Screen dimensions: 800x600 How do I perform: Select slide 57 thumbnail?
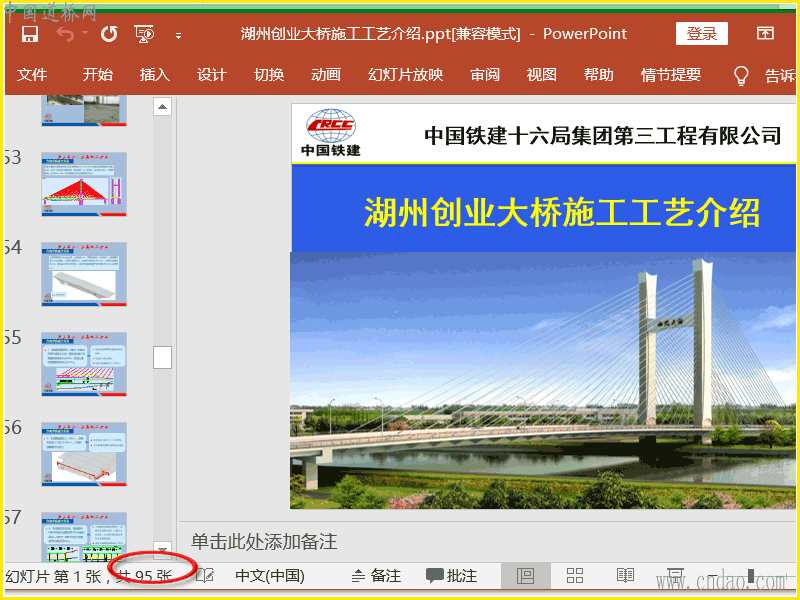click(84, 537)
